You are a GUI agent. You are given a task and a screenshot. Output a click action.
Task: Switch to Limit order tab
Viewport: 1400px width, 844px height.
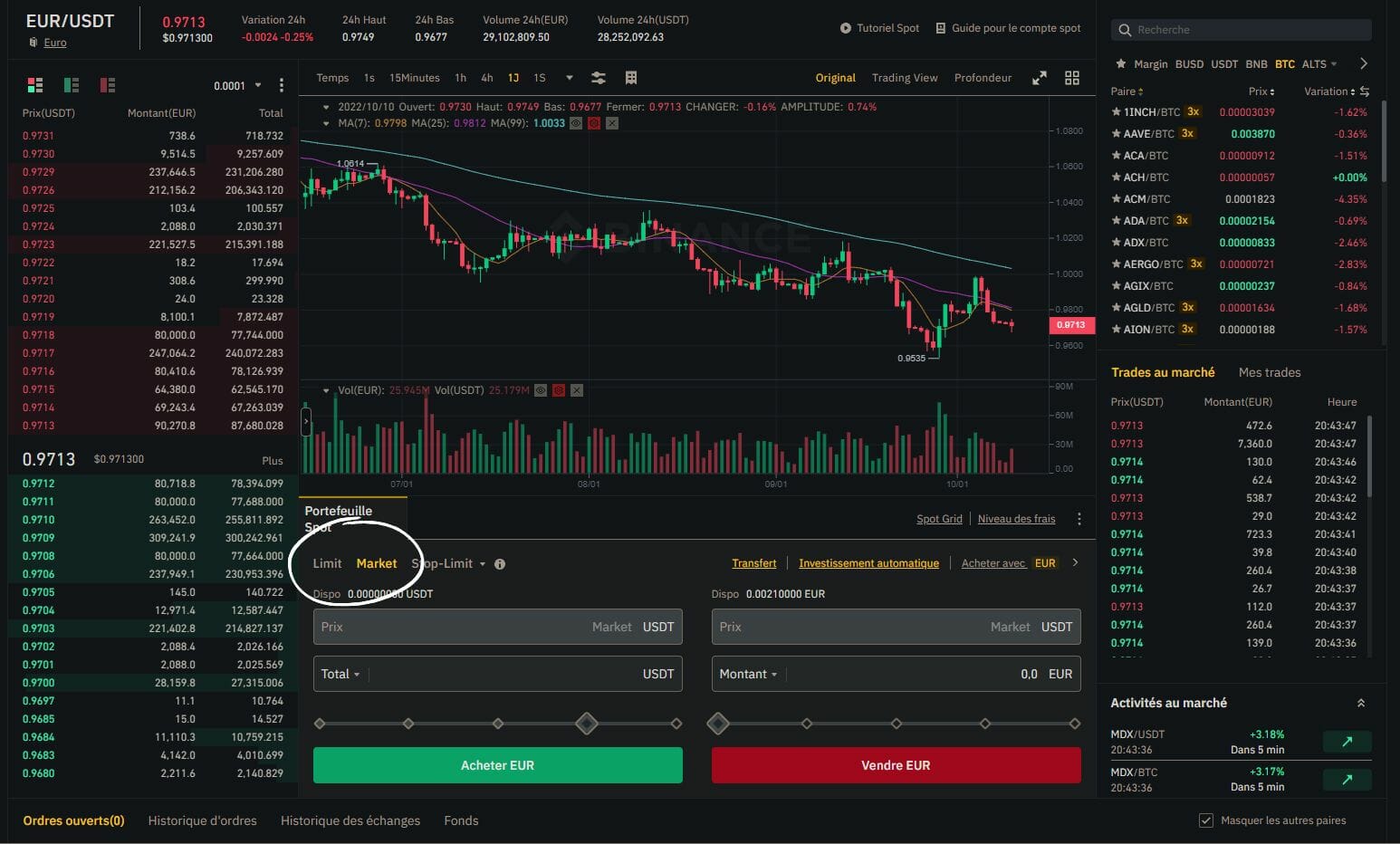coord(327,563)
